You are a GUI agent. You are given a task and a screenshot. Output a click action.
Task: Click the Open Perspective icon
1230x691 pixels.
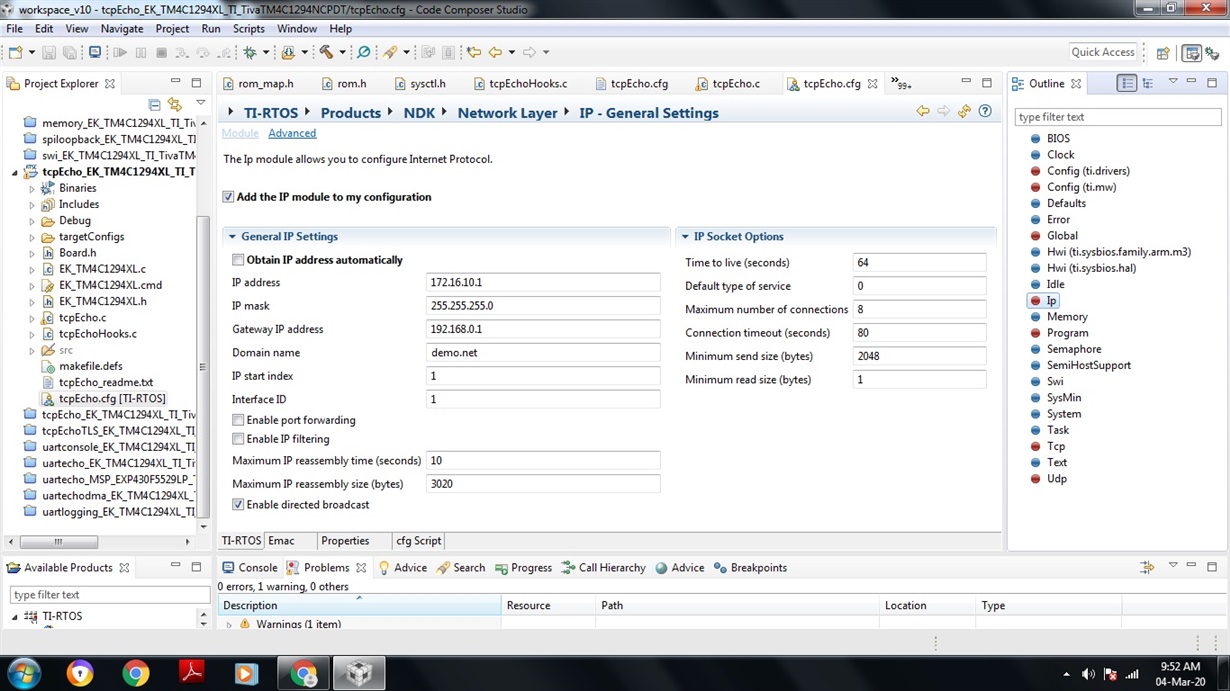click(x=1163, y=53)
